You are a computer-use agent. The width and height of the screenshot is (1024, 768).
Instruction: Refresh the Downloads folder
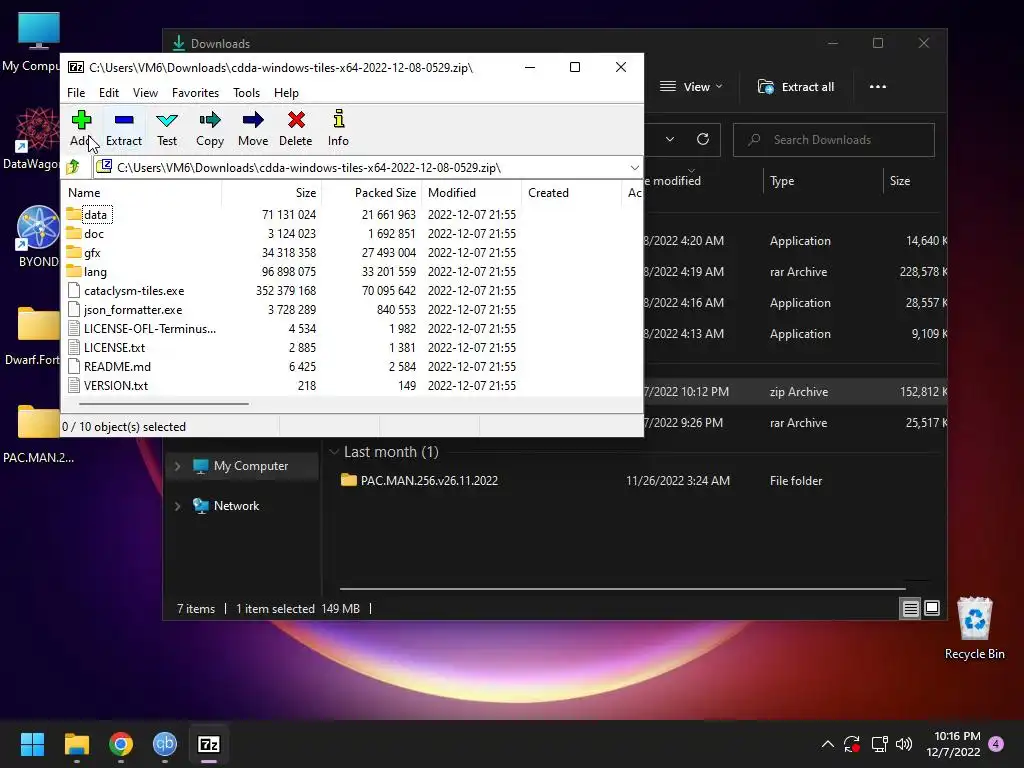coord(703,139)
